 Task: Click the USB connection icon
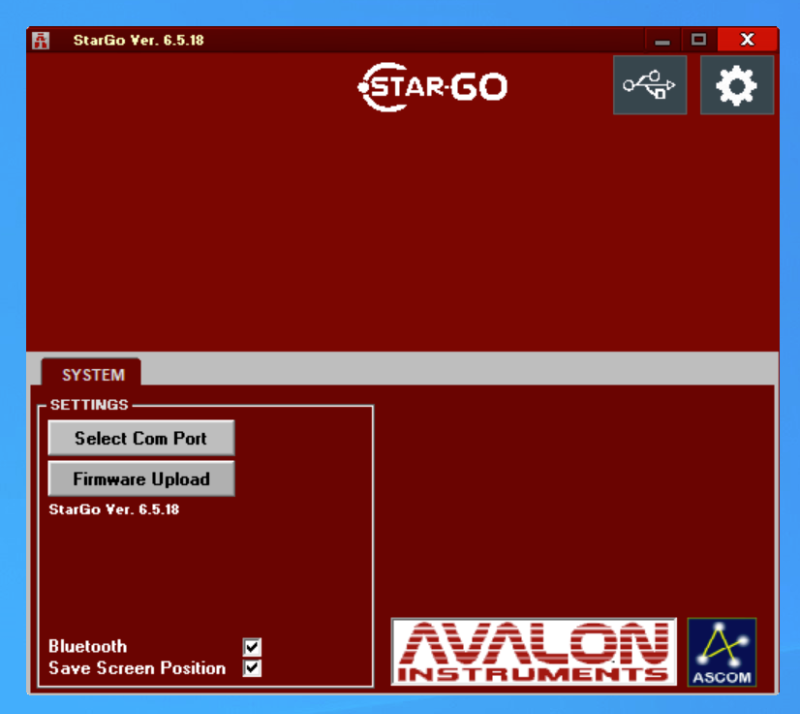coord(649,85)
